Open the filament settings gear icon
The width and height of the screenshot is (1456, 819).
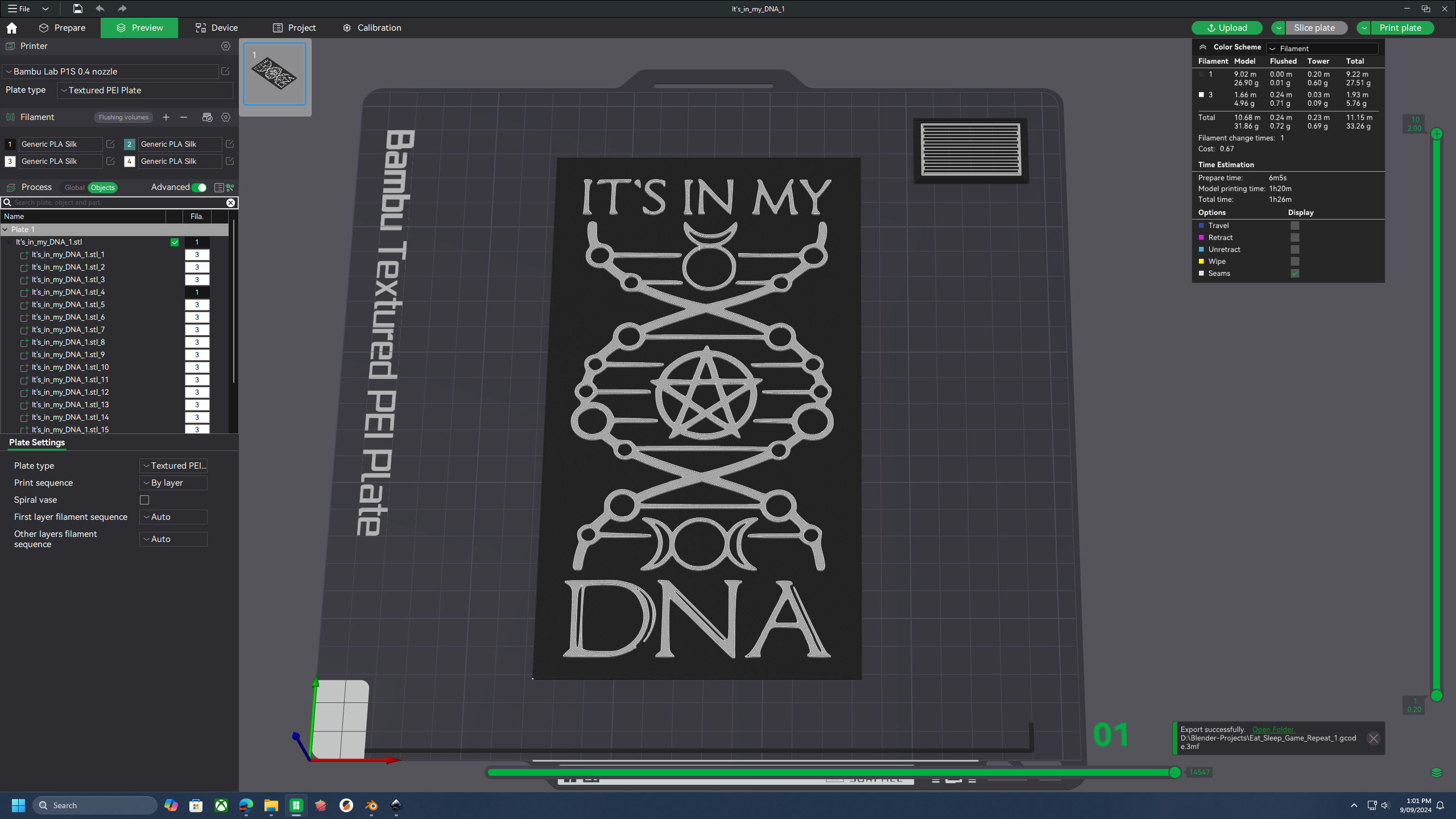pyautogui.click(x=226, y=117)
